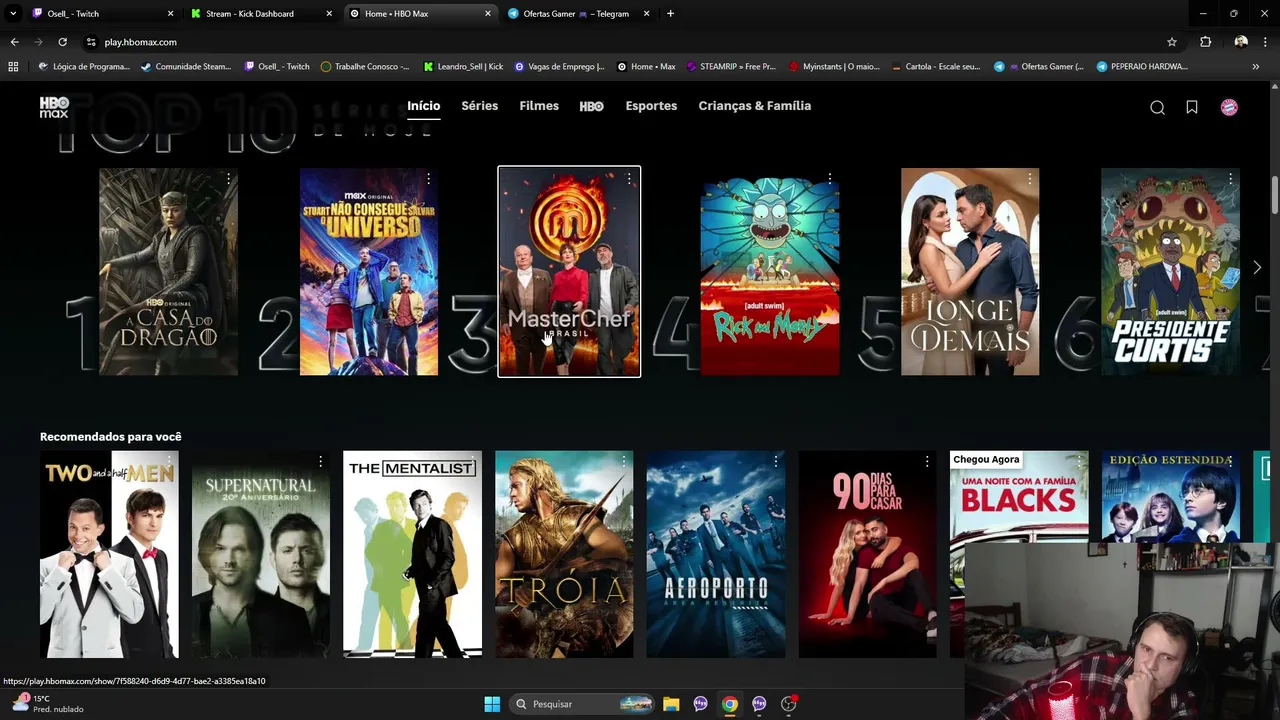1280x720 pixels.
Task: Click the Pesquisar taskbar search box
Action: pos(583,704)
